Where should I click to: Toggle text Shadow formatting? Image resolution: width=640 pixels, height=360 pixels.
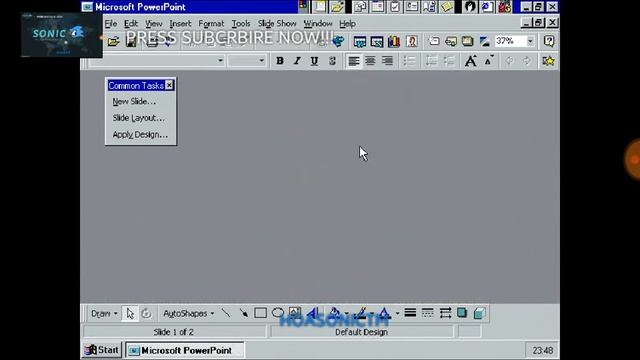pyautogui.click(x=332, y=61)
